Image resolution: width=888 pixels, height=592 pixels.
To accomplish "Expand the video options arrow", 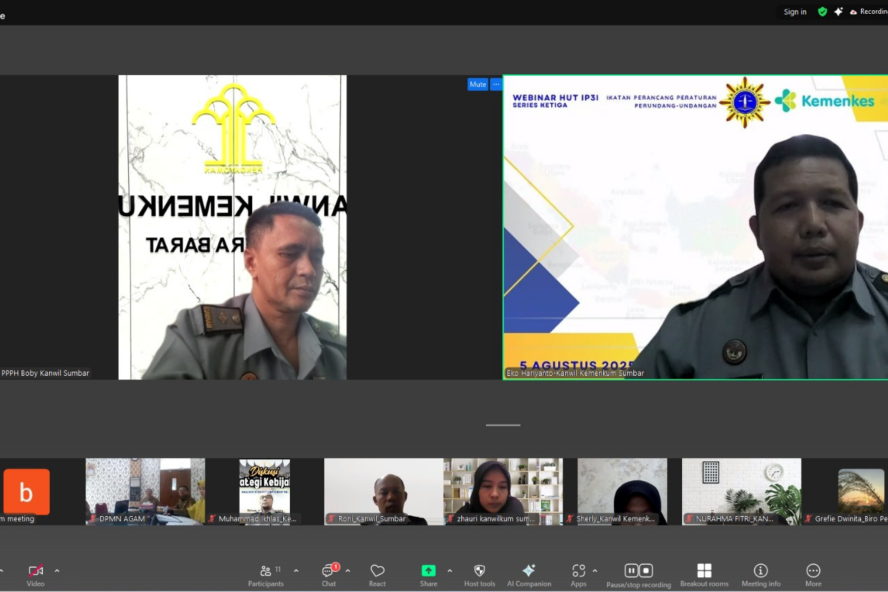I will (x=57, y=571).
